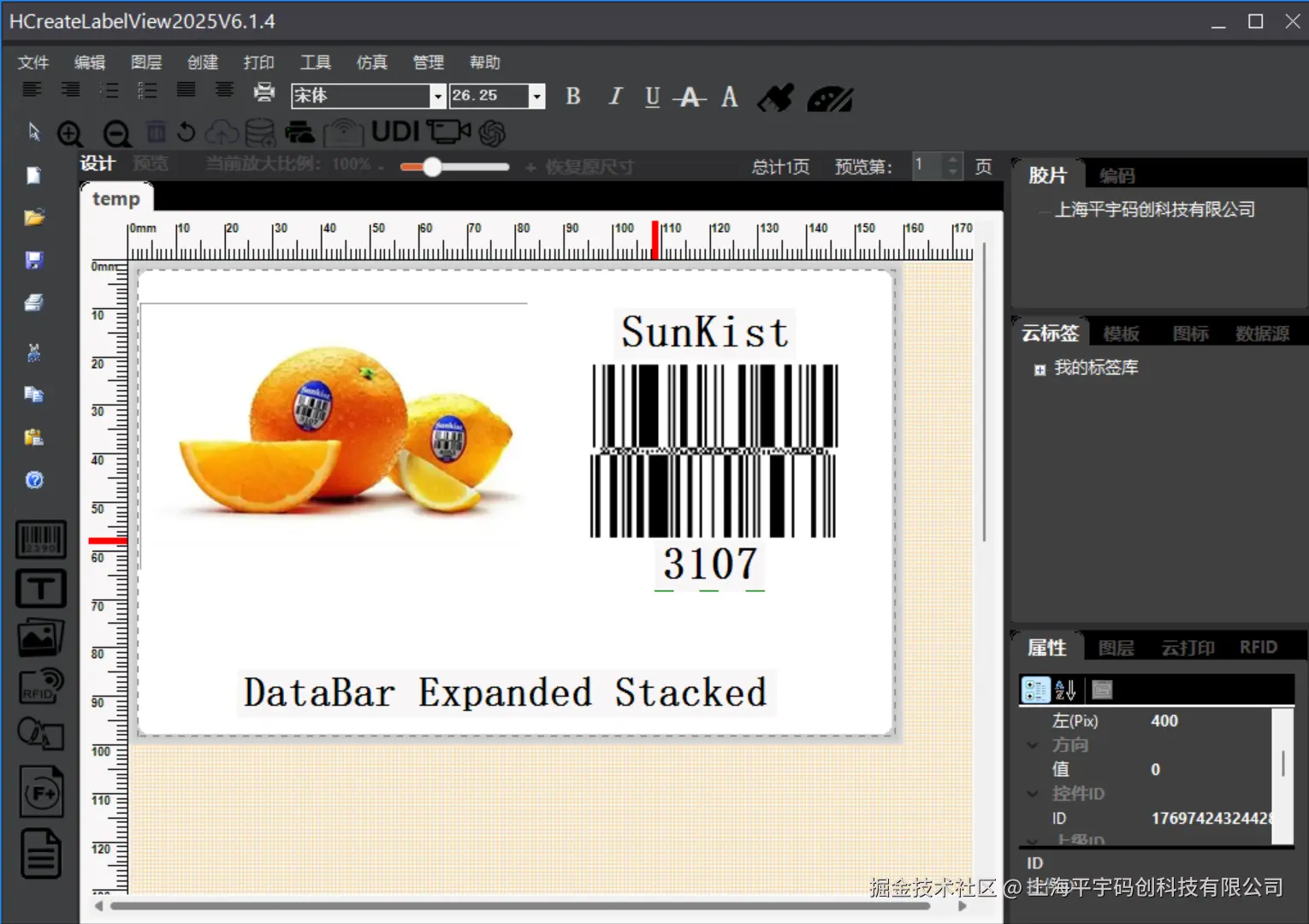Screen dimensions: 1309x924
Task: Open the font name dropdown
Action: (x=437, y=96)
